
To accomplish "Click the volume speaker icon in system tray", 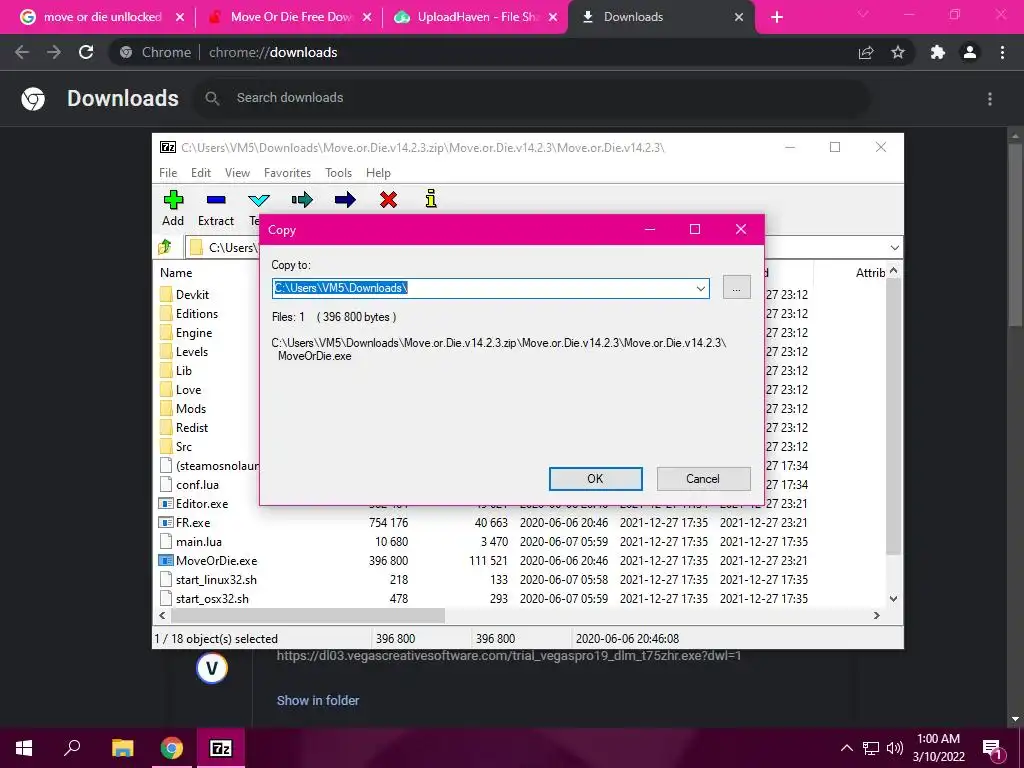I will coord(895,748).
